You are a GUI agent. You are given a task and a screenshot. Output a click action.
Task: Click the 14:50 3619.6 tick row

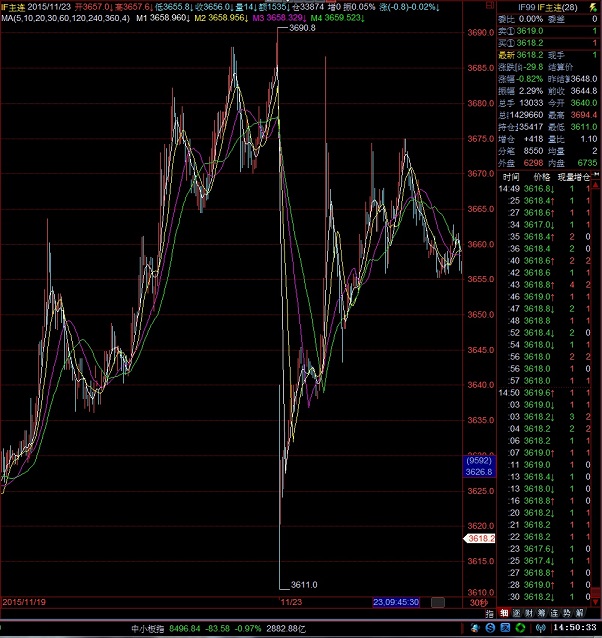tap(544, 393)
